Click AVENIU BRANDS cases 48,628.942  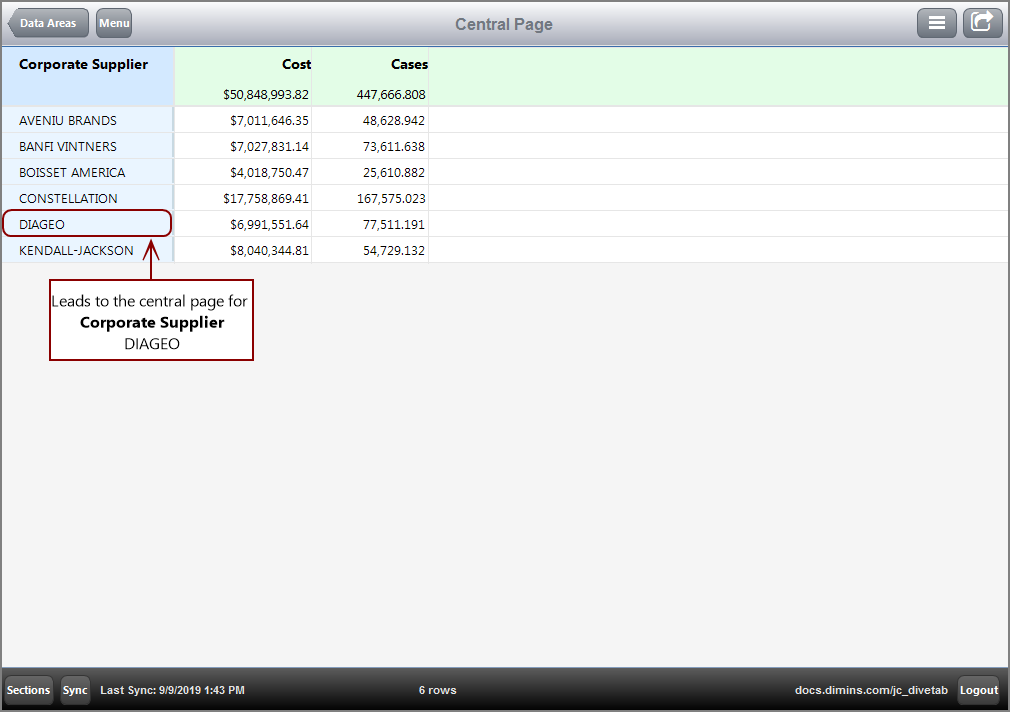[x=394, y=120]
